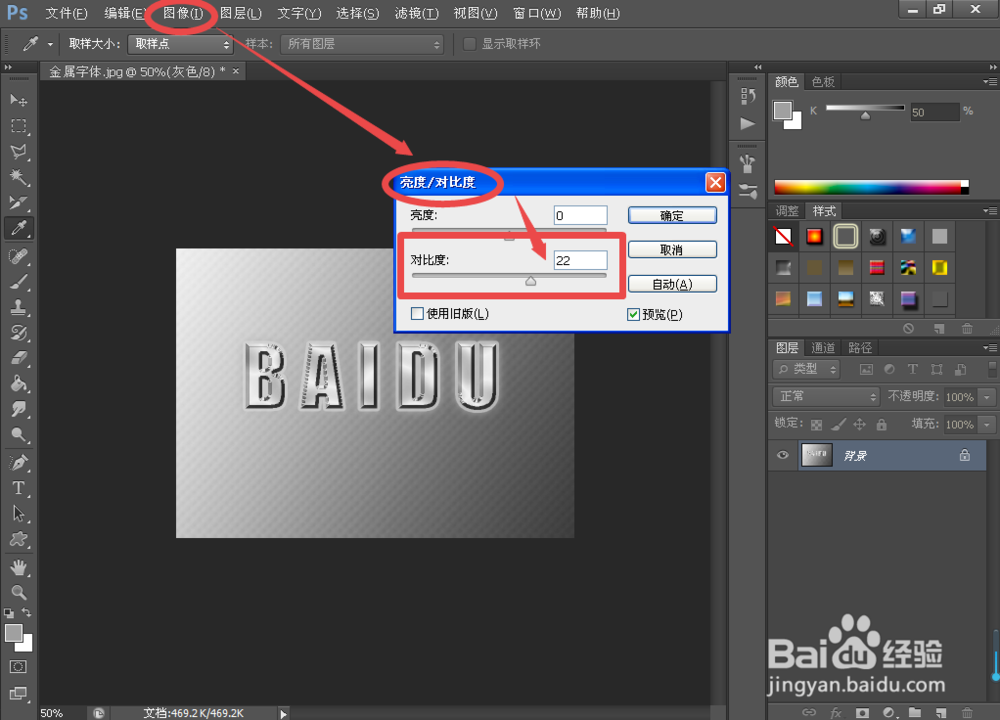Image resolution: width=1000 pixels, height=720 pixels.
Task: Open the History panel icon
Action: pos(748,96)
